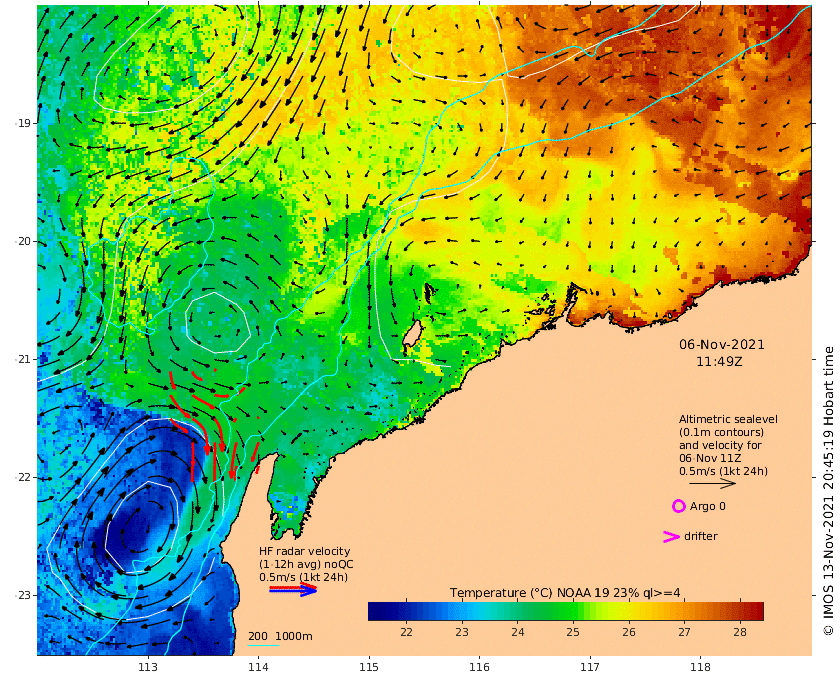This screenshot has width=840, height=680.
Task: Click color bar tick label 27
Action: [684, 632]
